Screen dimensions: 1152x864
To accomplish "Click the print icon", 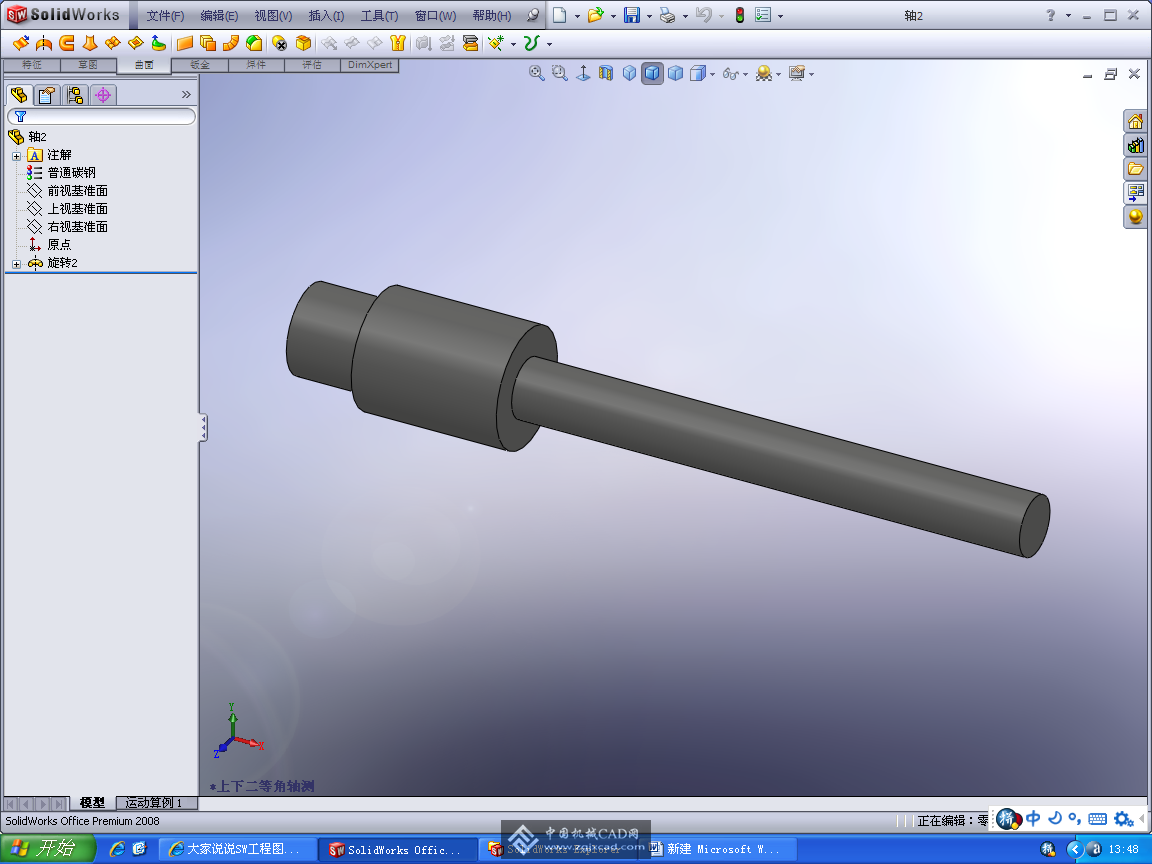I will 667,15.
